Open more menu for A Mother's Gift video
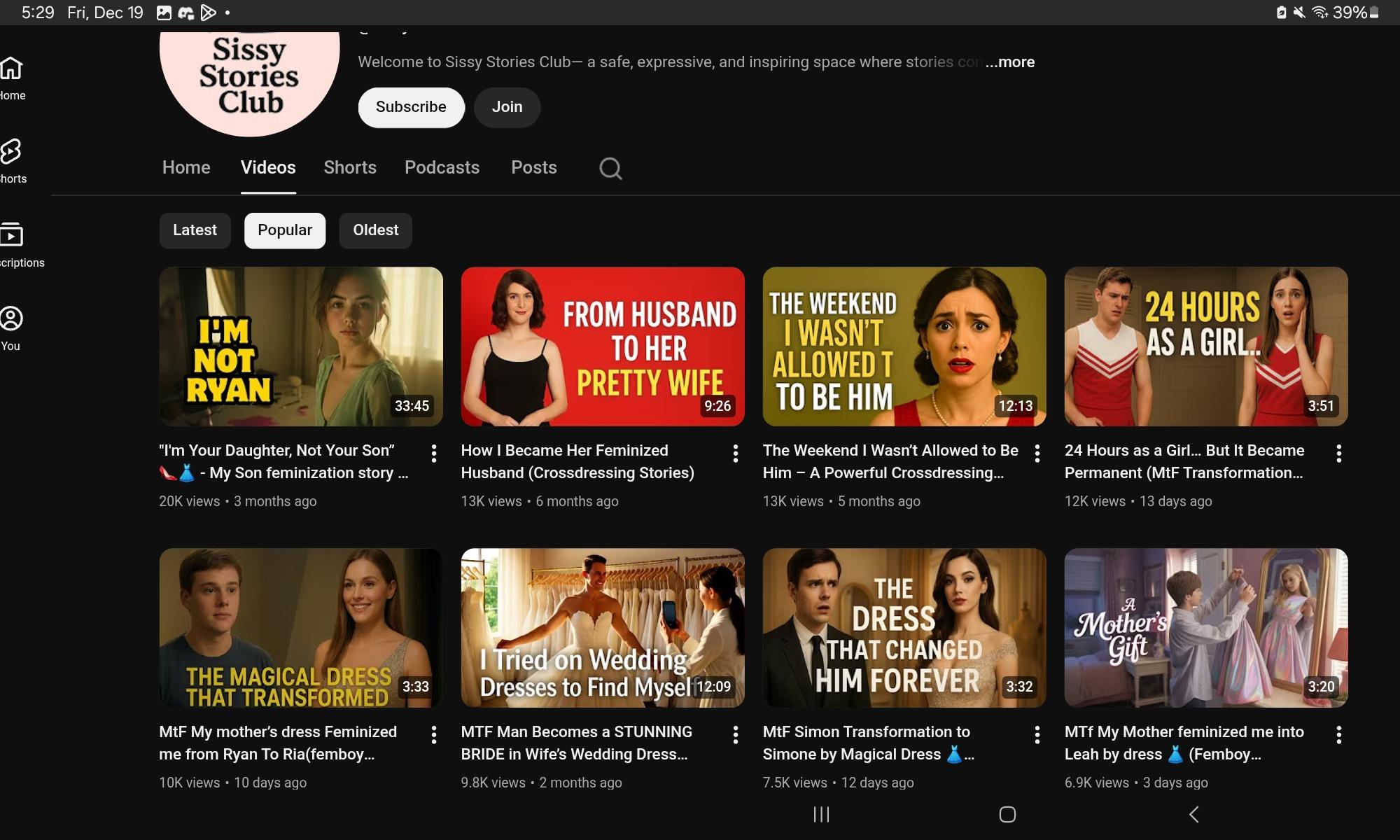The height and width of the screenshot is (840, 1400). pos(1338,735)
